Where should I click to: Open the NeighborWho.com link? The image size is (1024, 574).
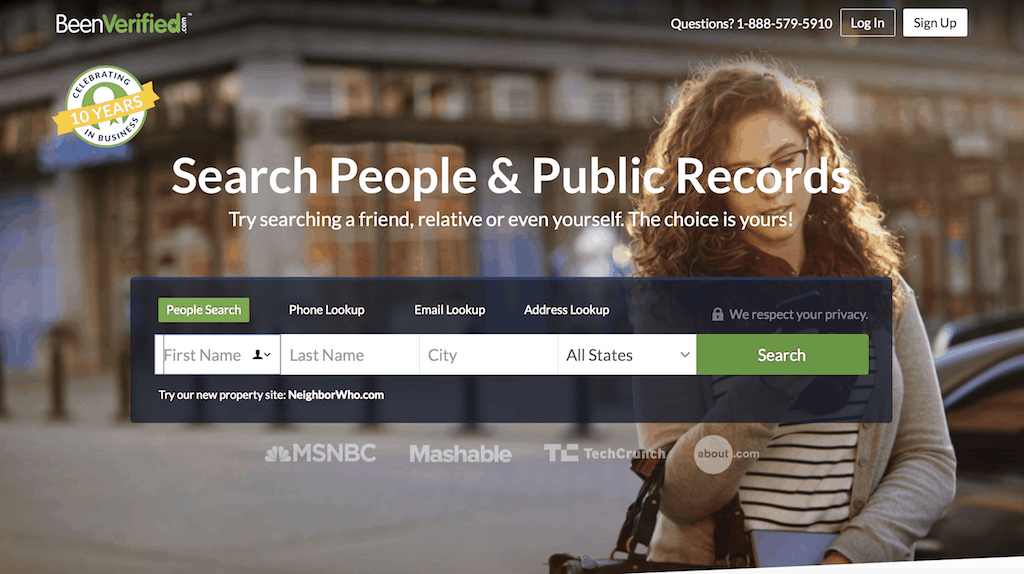(x=336, y=394)
